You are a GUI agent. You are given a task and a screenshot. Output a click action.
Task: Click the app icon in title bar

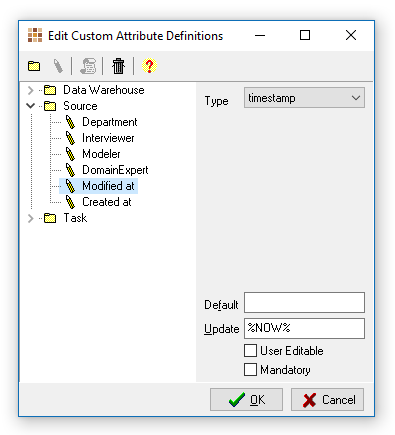tap(35, 35)
